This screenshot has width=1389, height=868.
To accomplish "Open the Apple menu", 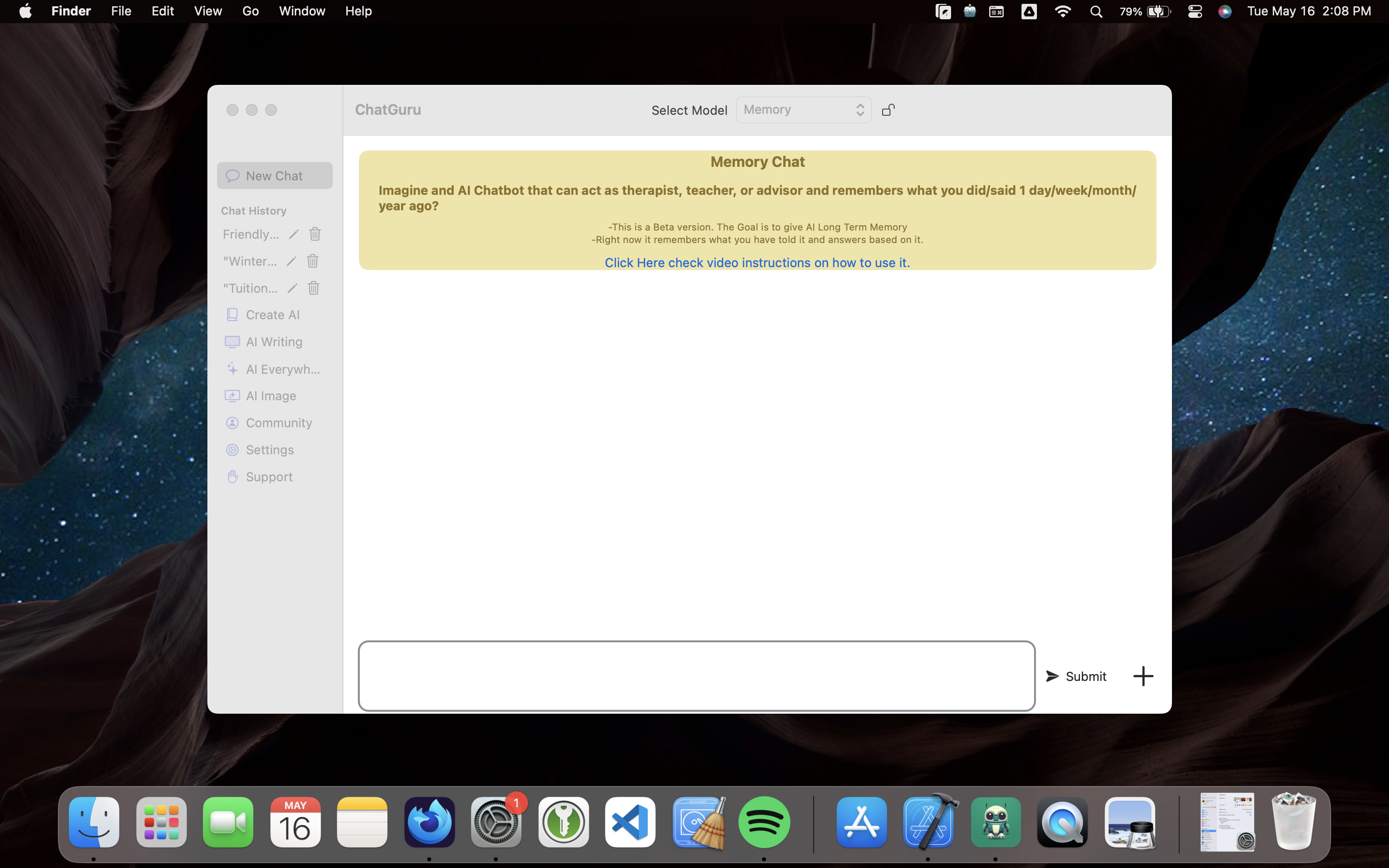I will 25,11.
